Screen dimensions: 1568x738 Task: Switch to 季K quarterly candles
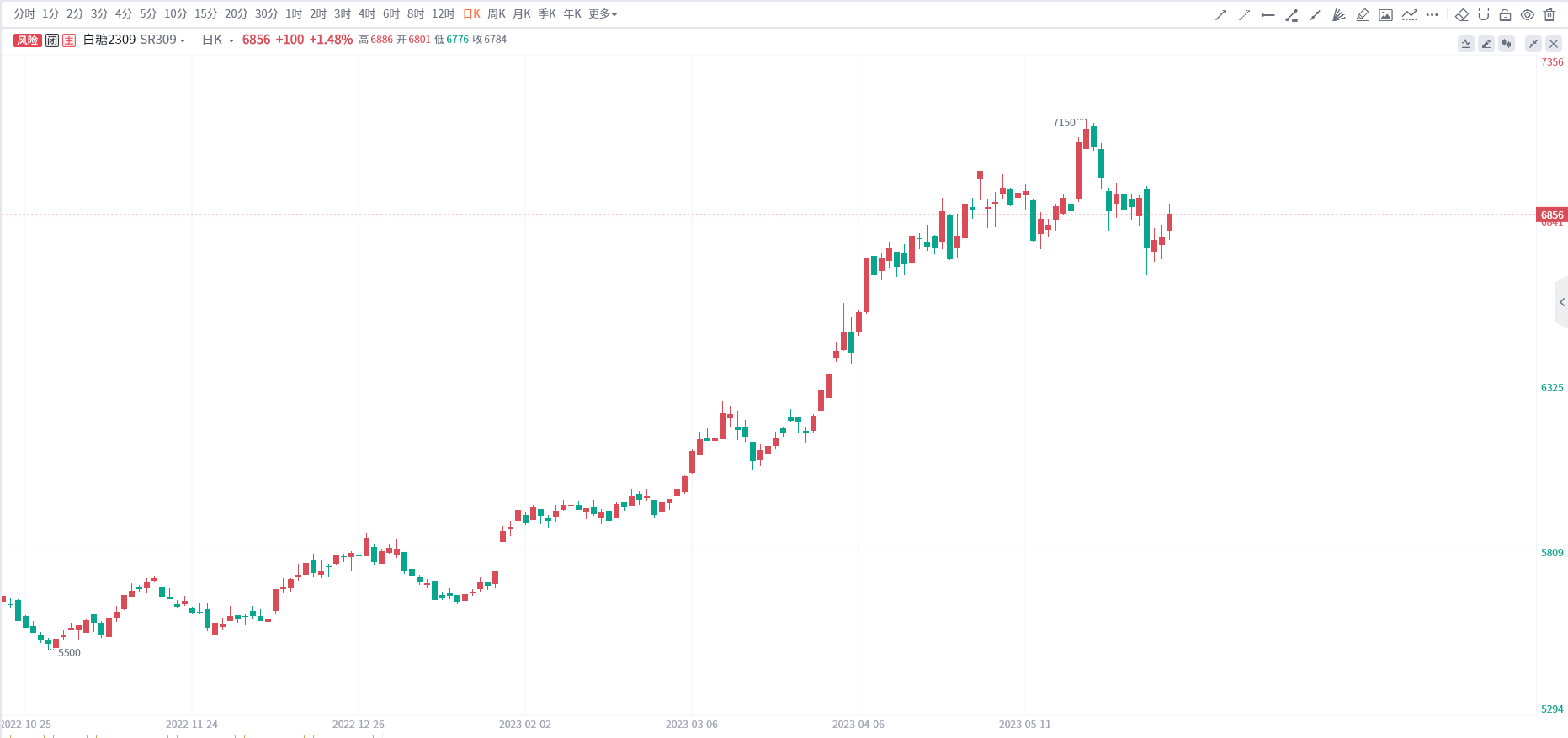click(547, 14)
